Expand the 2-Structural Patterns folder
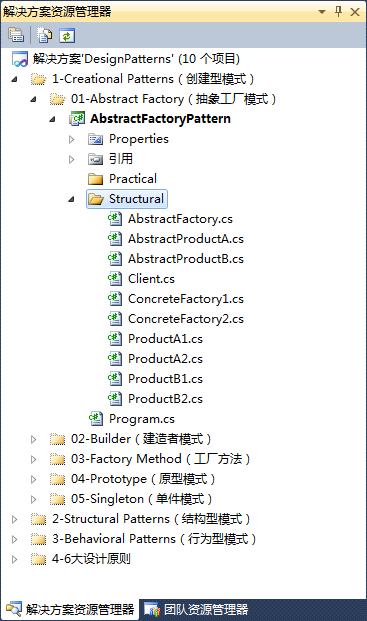This screenshot has height=621, width=367. click(15, 519)
